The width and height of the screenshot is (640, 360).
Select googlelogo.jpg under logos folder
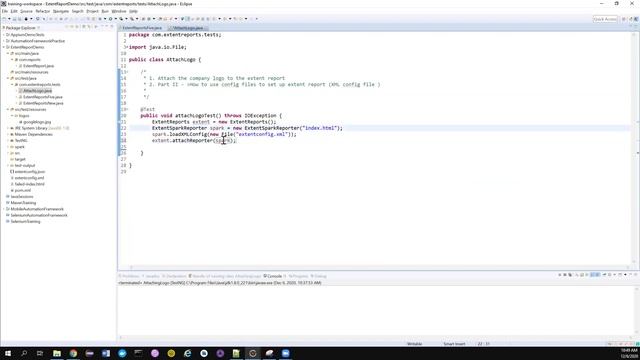(37, 122)
